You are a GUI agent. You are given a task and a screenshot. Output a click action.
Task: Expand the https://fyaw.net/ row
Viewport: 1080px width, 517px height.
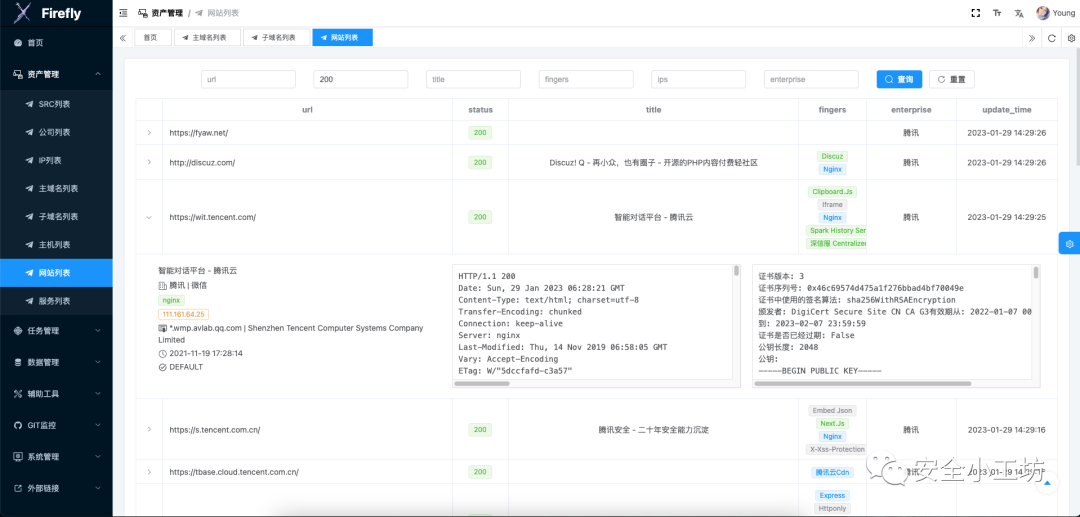149,133
